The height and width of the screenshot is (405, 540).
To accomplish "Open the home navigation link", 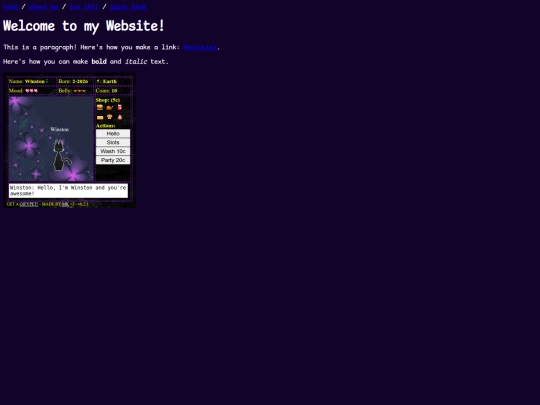I will pyautogui.click(x=10, y=7).
